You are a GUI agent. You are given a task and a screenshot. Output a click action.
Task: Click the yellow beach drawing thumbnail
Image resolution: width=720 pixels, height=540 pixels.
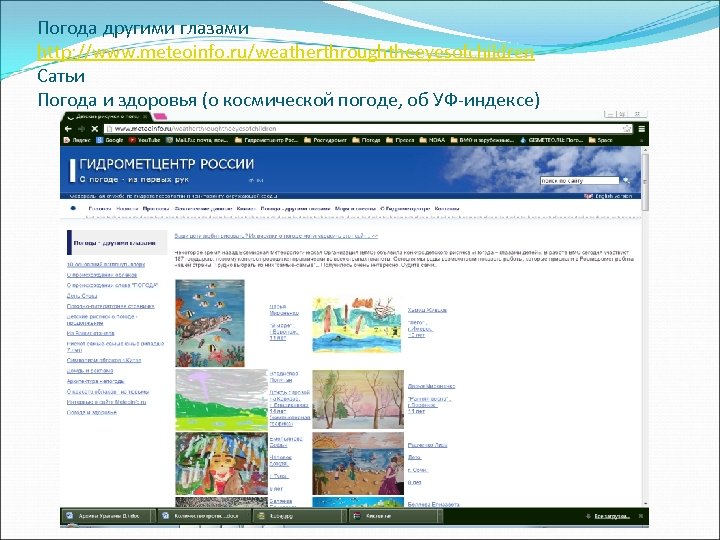coord(357,325)
